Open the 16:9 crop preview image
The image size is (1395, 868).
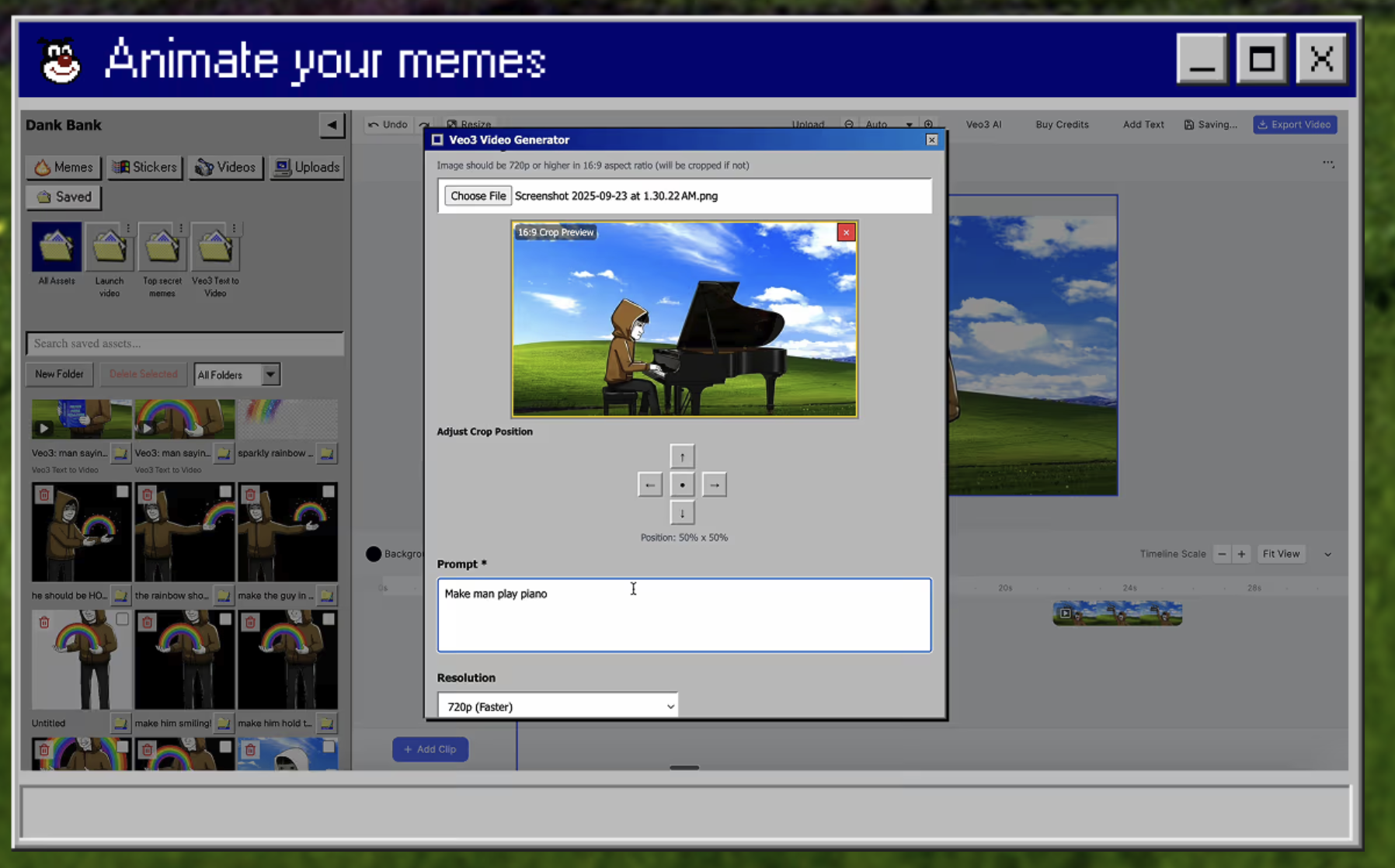(x=684, y=319)
